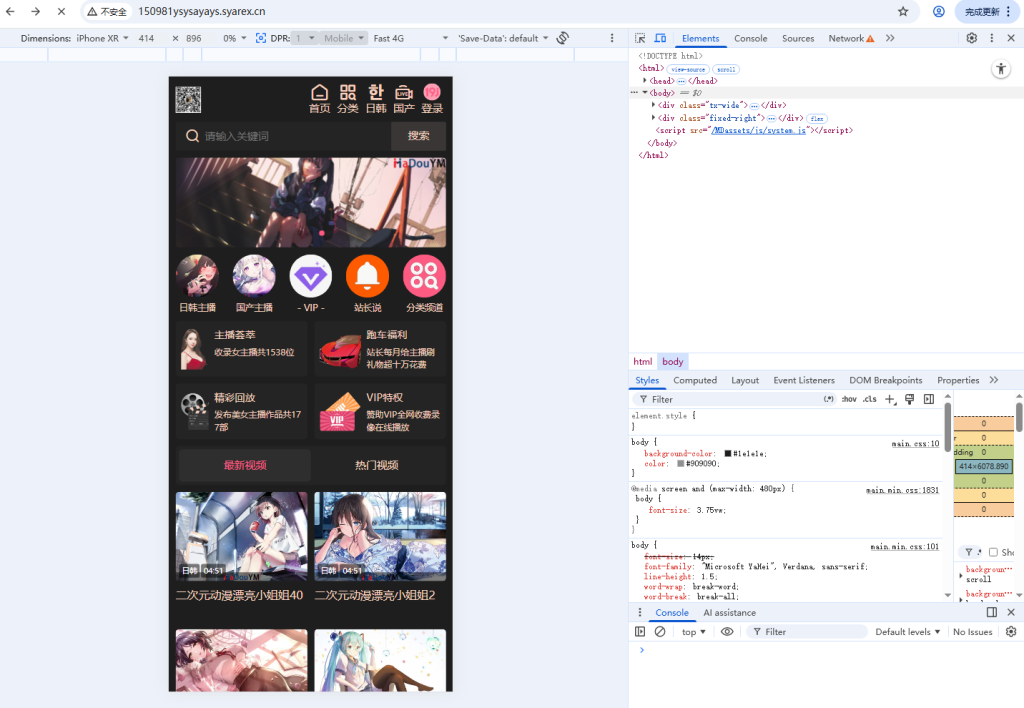Image resolution: width=1024 pixels, height=708 pixels.
Task: Open 分类频道 pink icon
Action: coord(424,276)
